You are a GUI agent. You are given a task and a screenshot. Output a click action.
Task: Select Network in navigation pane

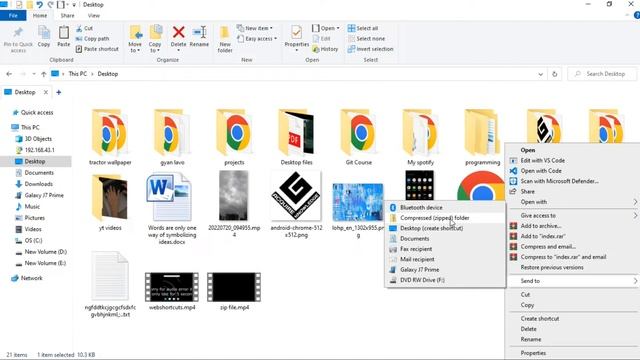pos(27,278)
